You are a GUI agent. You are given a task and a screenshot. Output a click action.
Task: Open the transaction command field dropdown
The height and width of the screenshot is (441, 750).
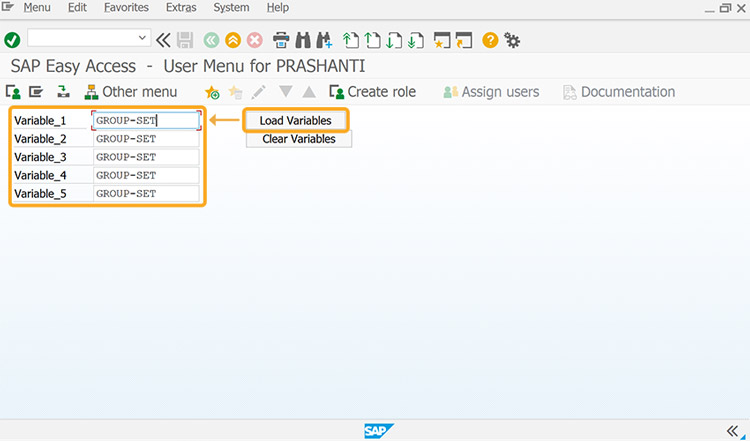tap(142, 38)
